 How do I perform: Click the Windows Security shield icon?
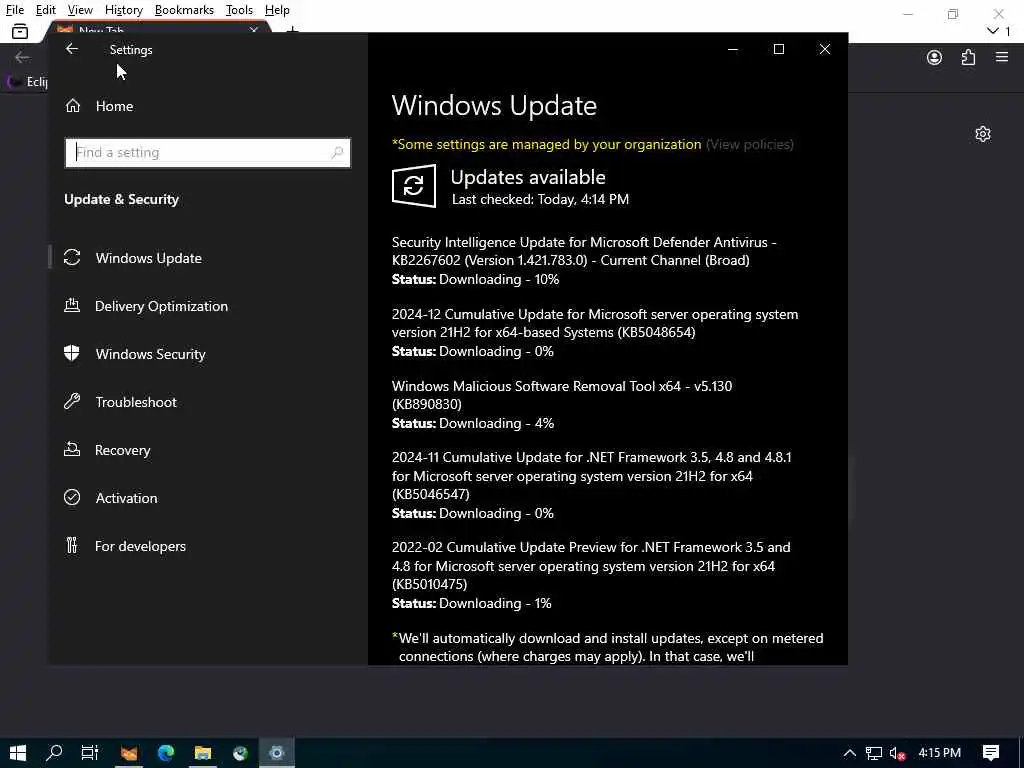tap(72, 353)
